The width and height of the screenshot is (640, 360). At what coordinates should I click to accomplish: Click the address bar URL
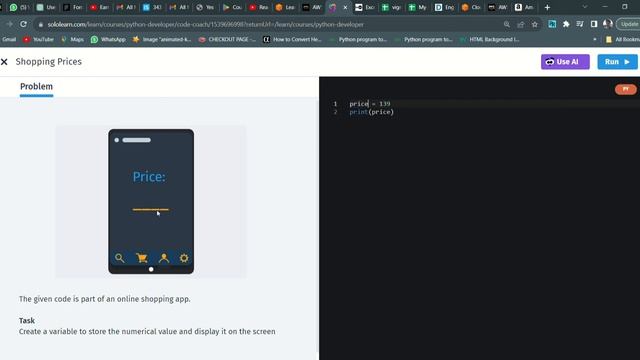click(205, 24)
